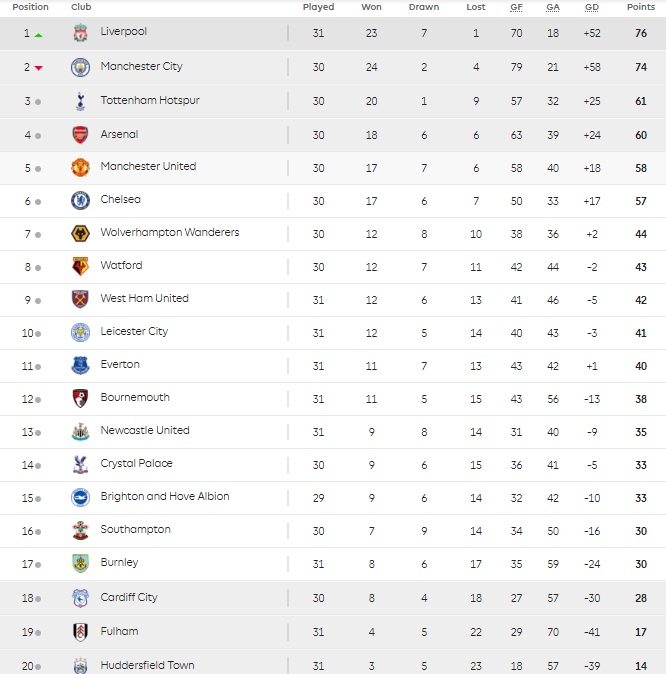
Task: Open the Everton club name link
Action: (x=120, y=365)
